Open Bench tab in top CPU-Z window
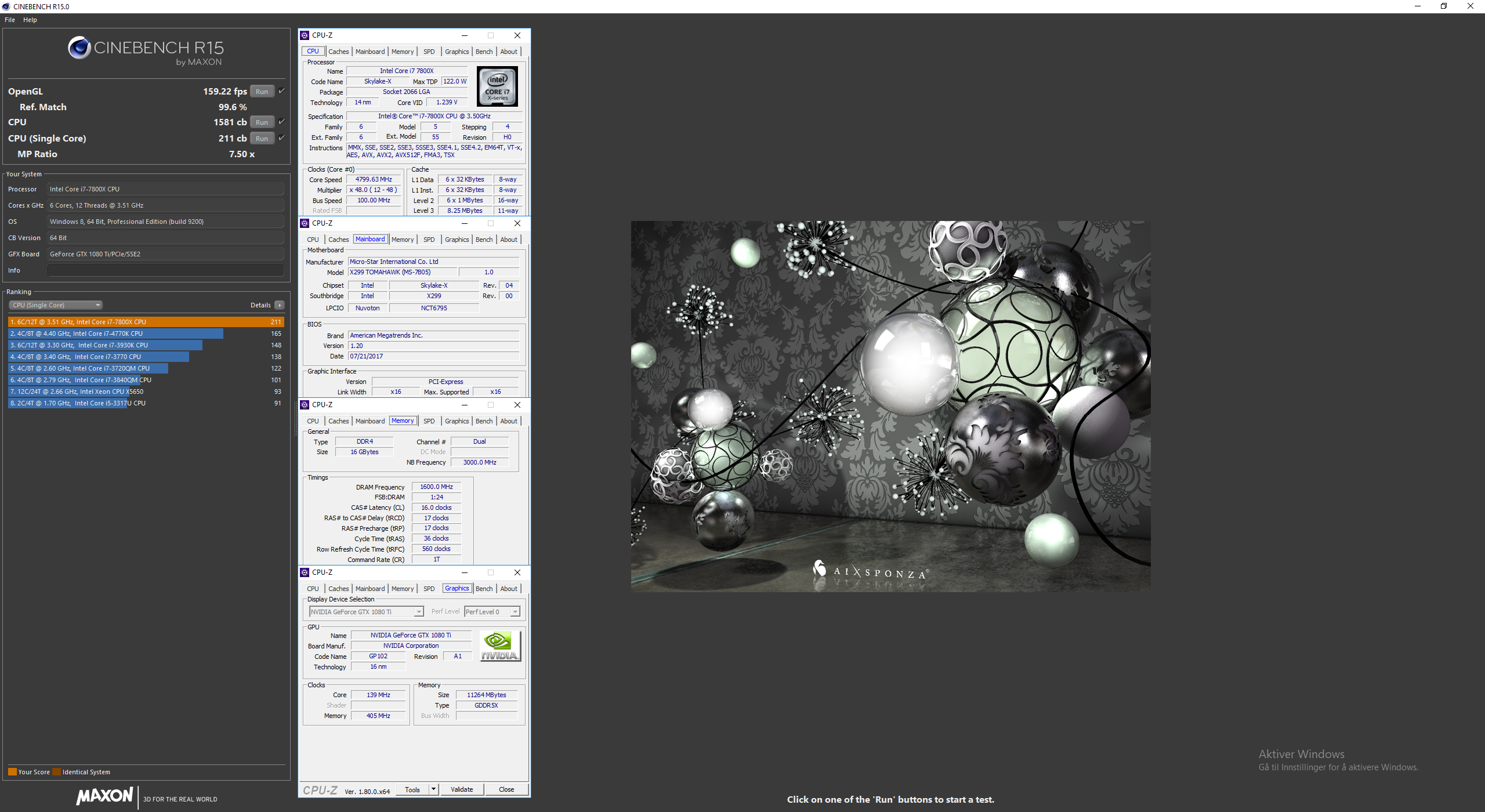The height and width of the screenshot is (812, 1485). (484, 52)
